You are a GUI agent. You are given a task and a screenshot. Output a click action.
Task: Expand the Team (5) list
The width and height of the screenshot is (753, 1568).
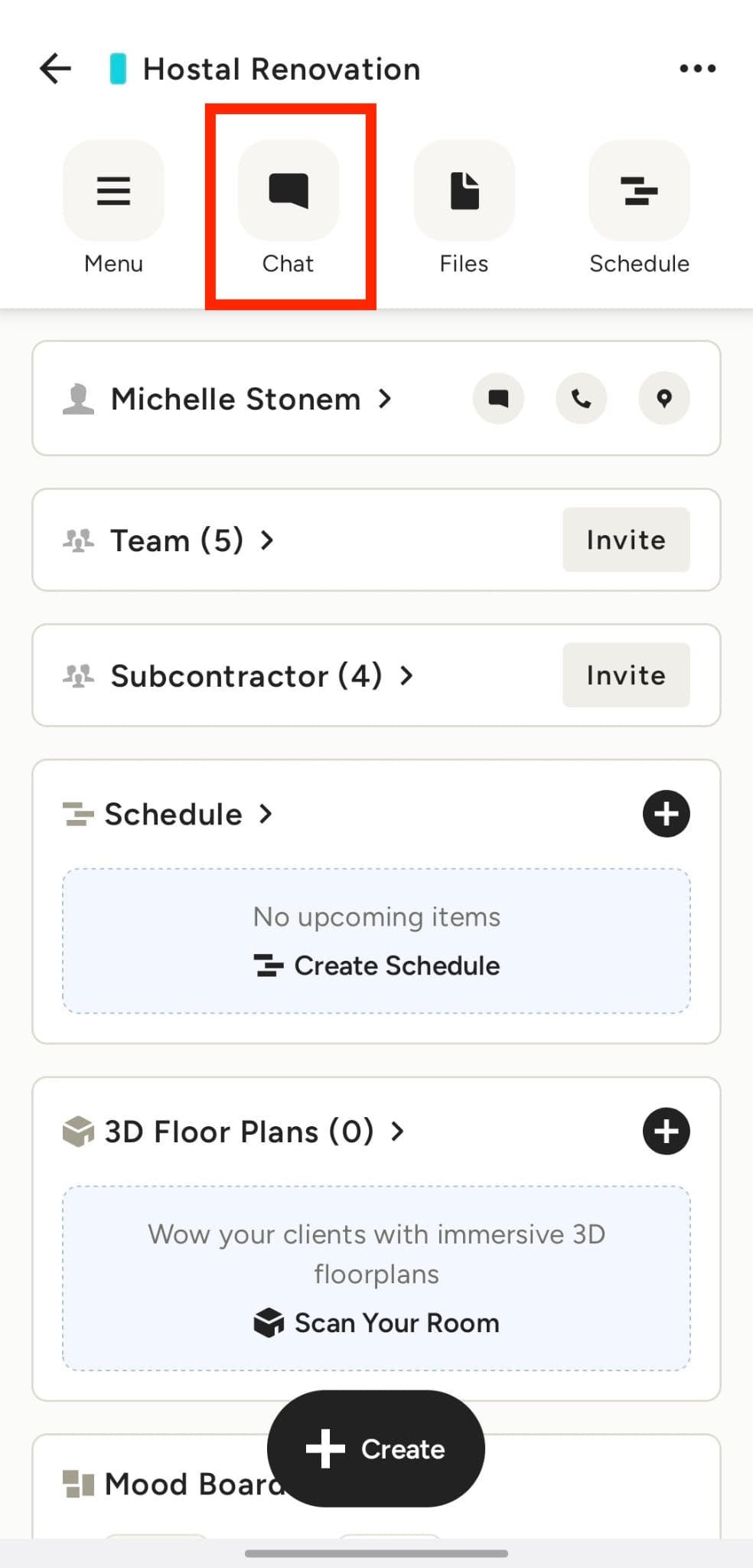tap(191, 541)
